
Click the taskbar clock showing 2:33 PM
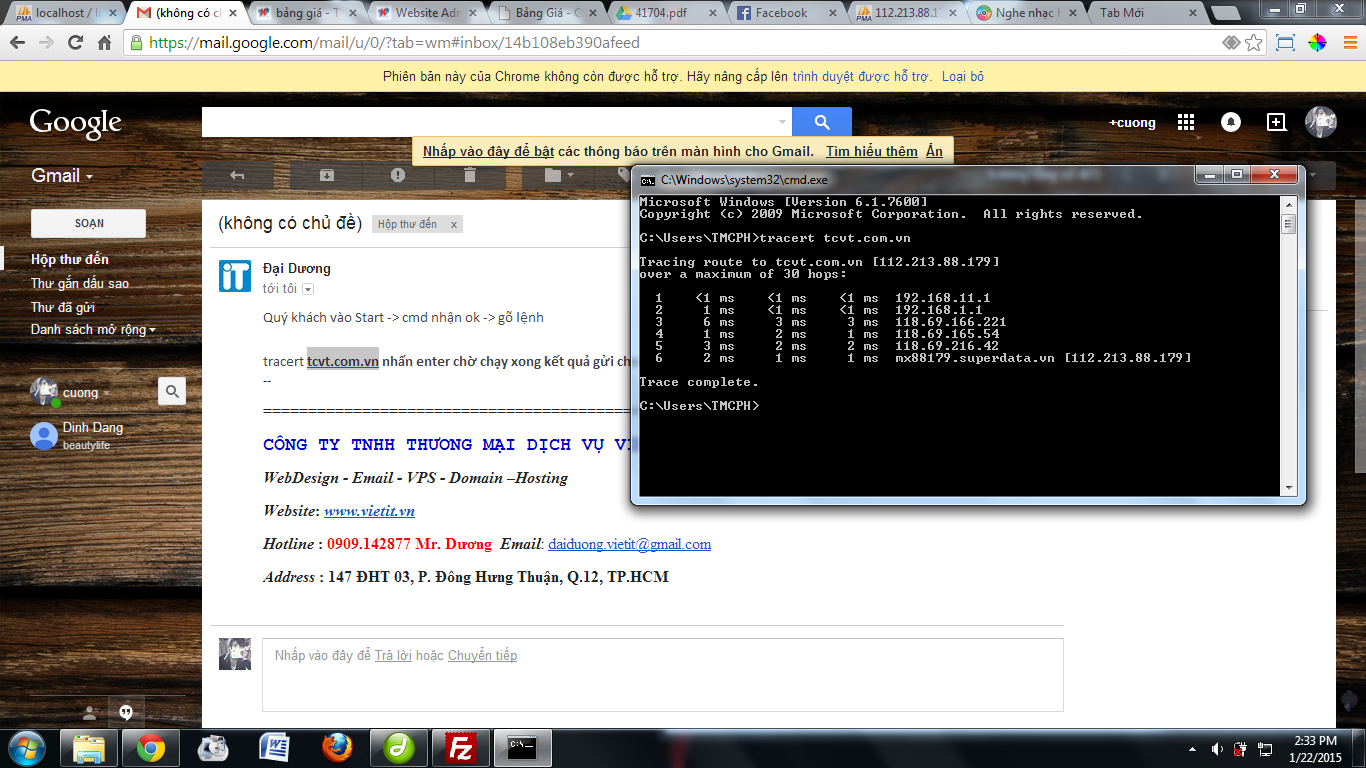pyautogui.click(x=1314, y=748)
